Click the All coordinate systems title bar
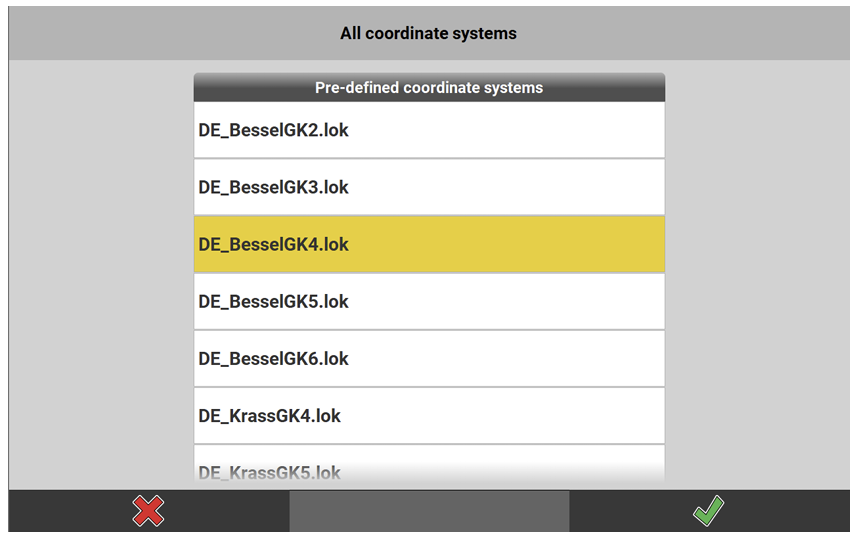The image size is (862, 546). (429, 34)
